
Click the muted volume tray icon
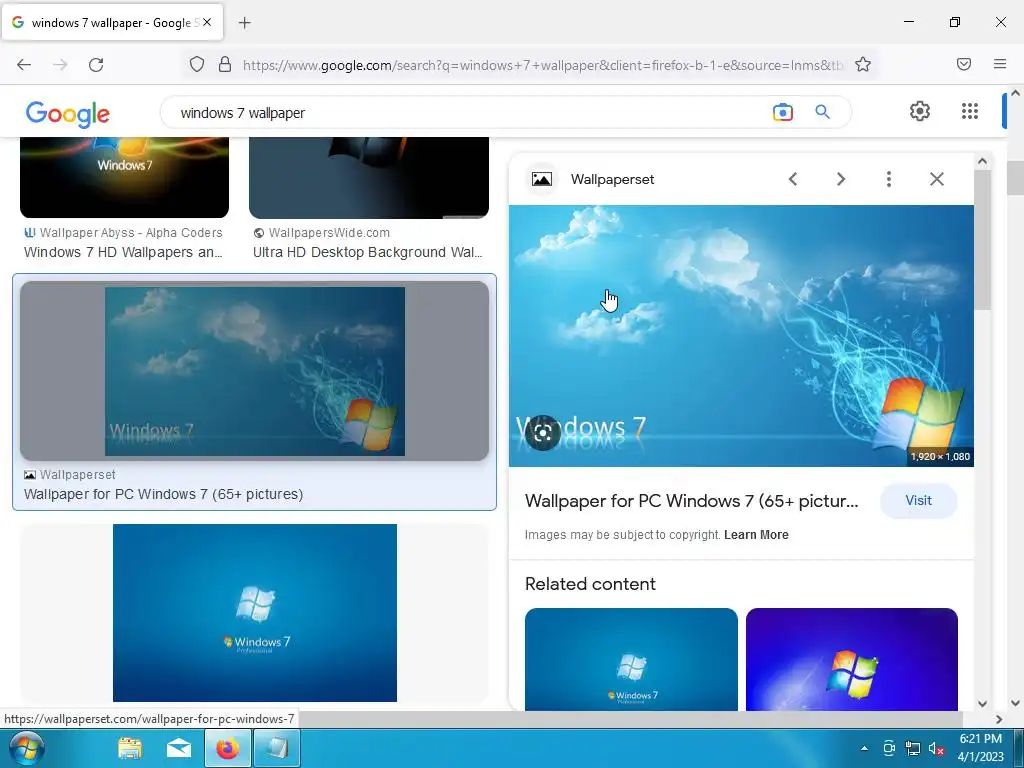coord(936,748)
